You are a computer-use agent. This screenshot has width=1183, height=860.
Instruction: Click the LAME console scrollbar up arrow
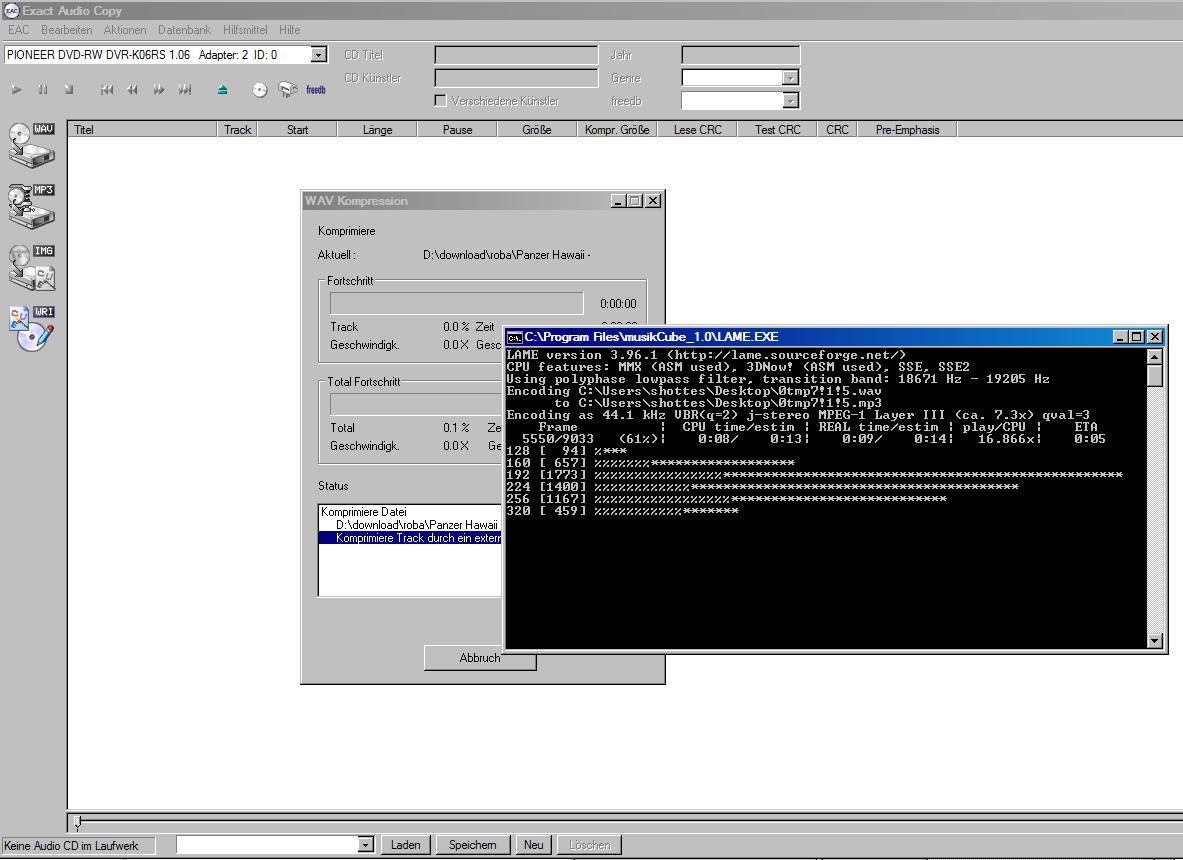(x=1154, y=356)
